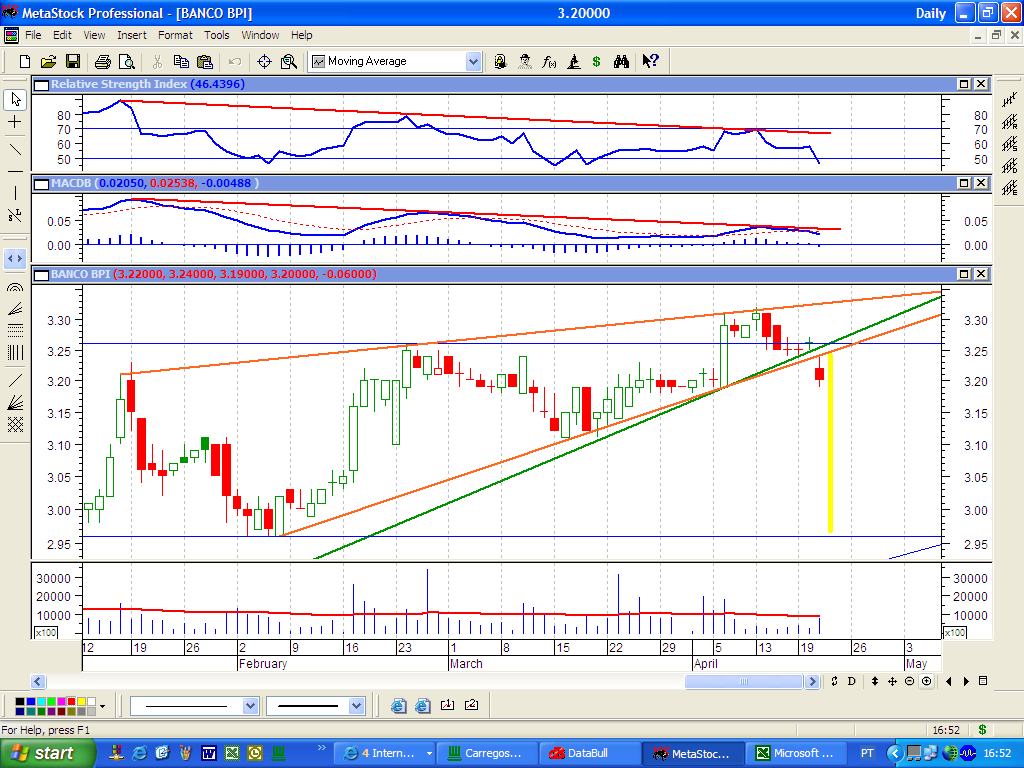Click the zoom in plus circle icon

click(x=927, y=681)
